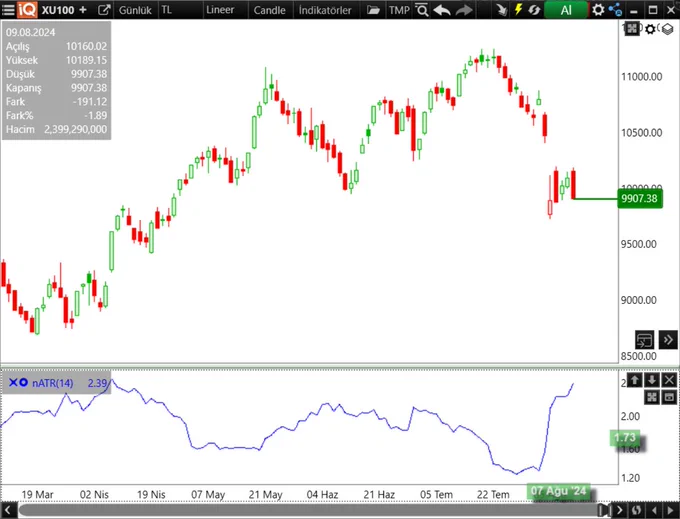The width and height of the screenshot is (680, 519).
Task: Click the grid layout icon above price axis
Action: click(632, 29)
